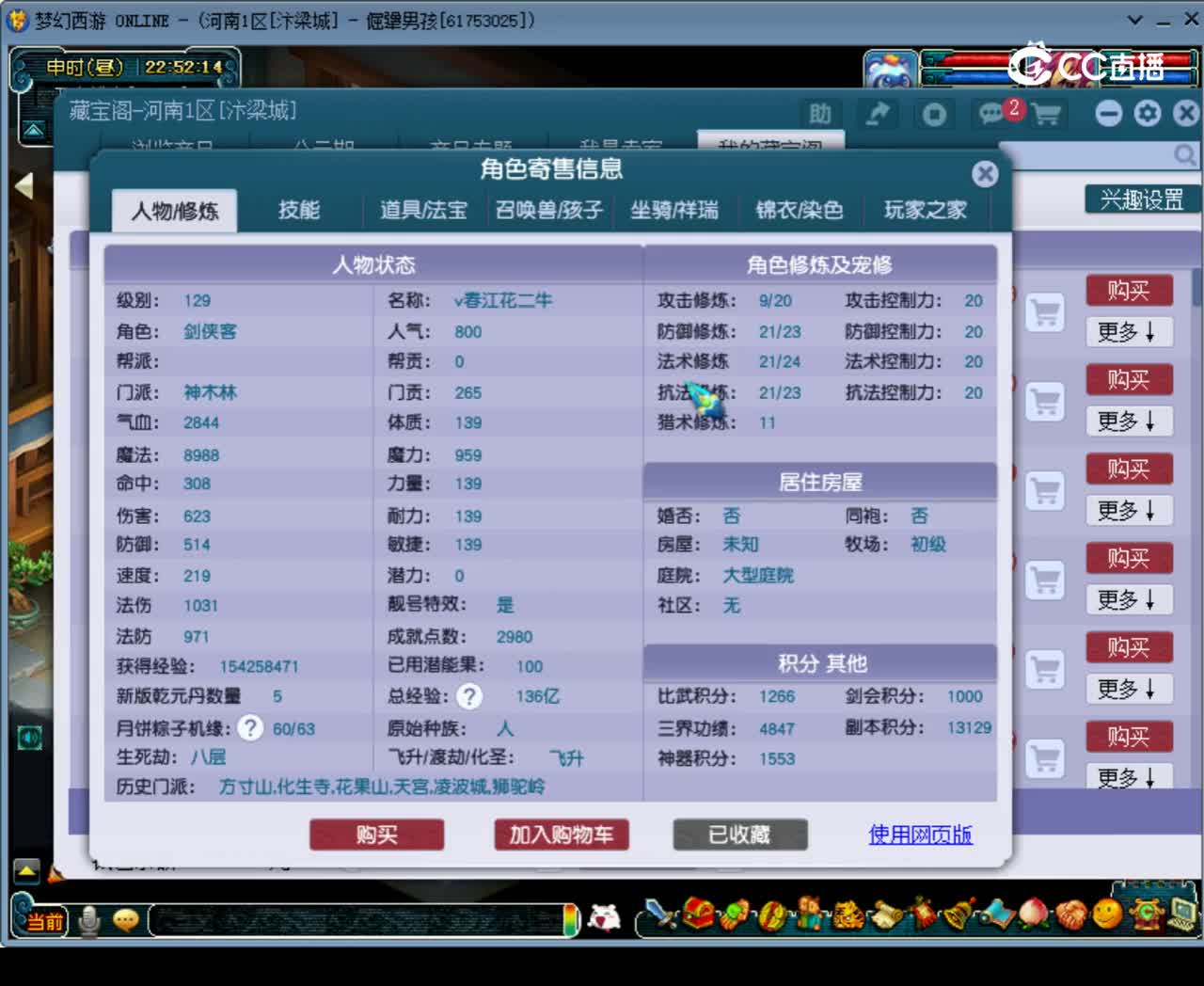Click the 历史门派 list of past schools
Screen dimensions: 1204x986
click(x=382, y=787)
